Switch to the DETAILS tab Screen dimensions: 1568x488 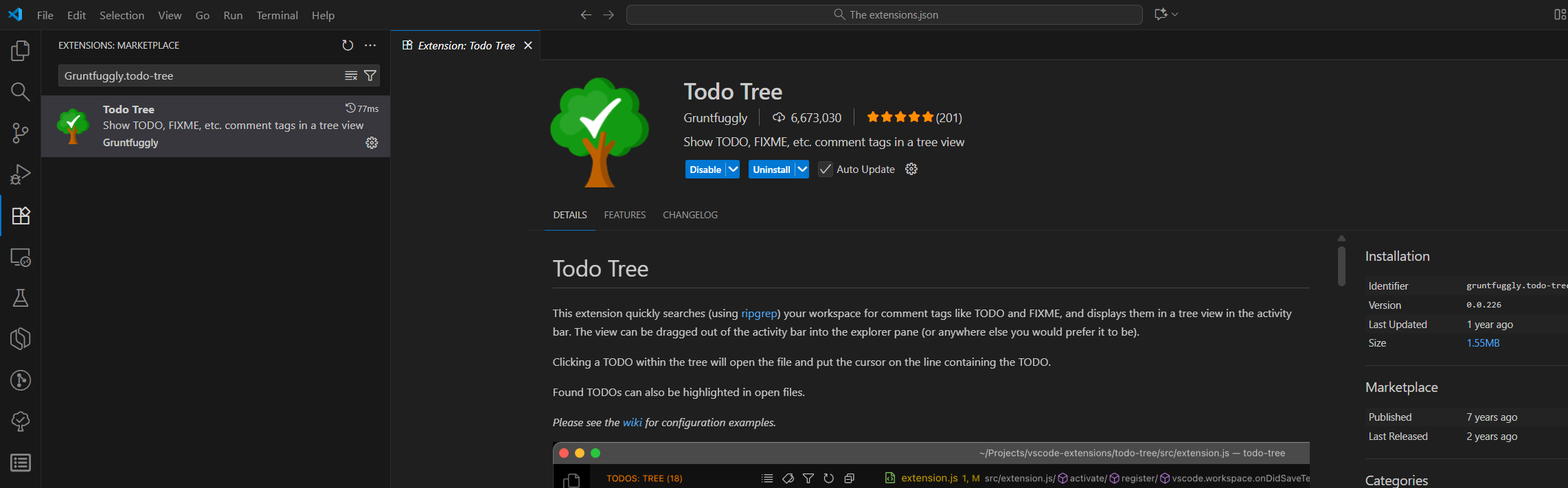(570, 215)
